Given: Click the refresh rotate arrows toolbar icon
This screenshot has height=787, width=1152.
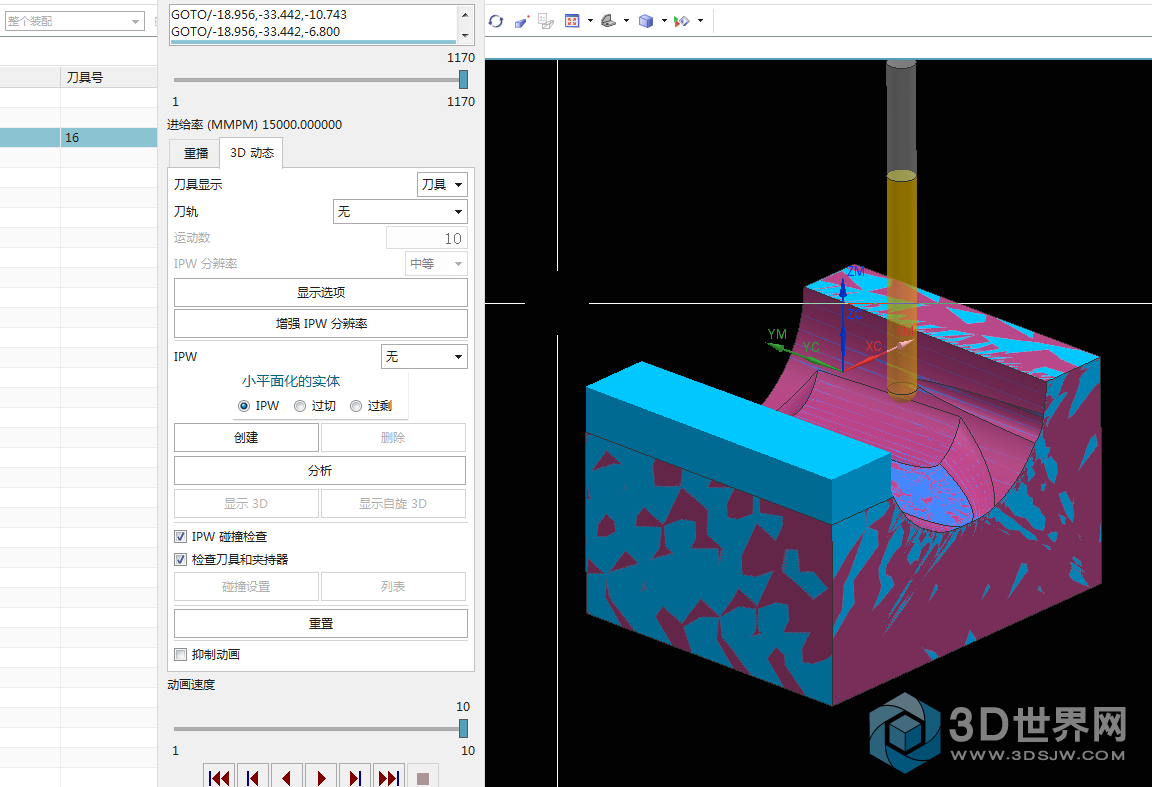Looking at the screenshot, I should point(496,21).
